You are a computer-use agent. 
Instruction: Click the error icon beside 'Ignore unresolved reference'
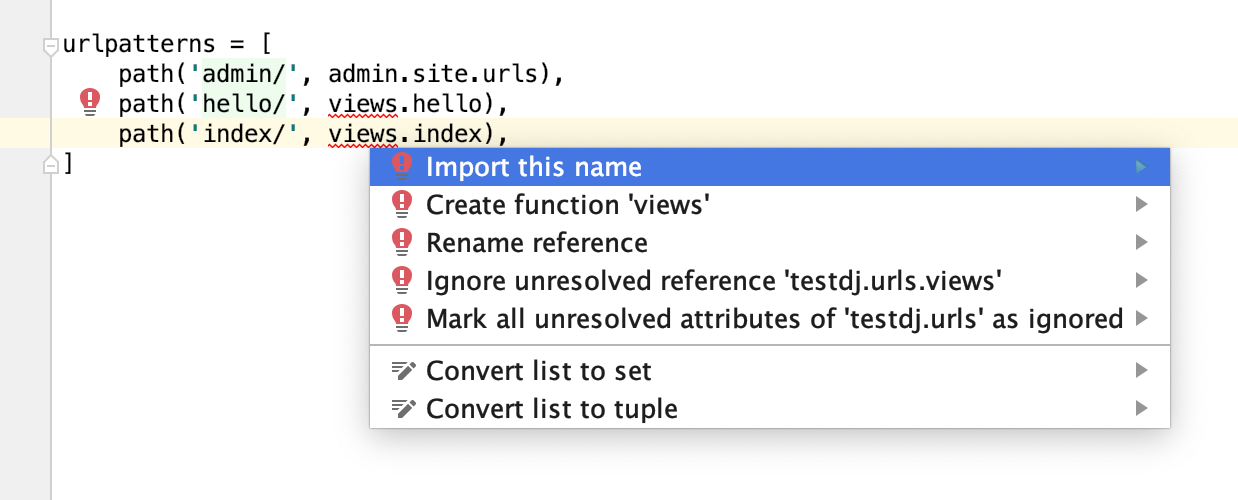pyautogui.click(x=402, y=281)
